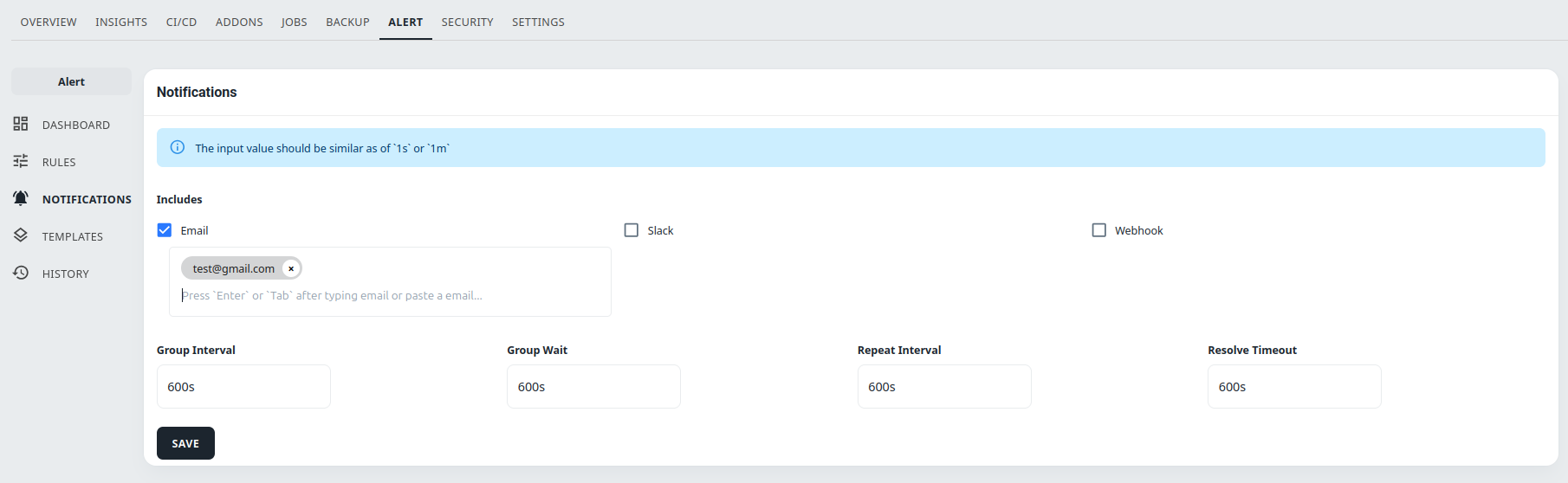Go to the CI/CD tab
The image size is (1568, 483).
(181, 22)
